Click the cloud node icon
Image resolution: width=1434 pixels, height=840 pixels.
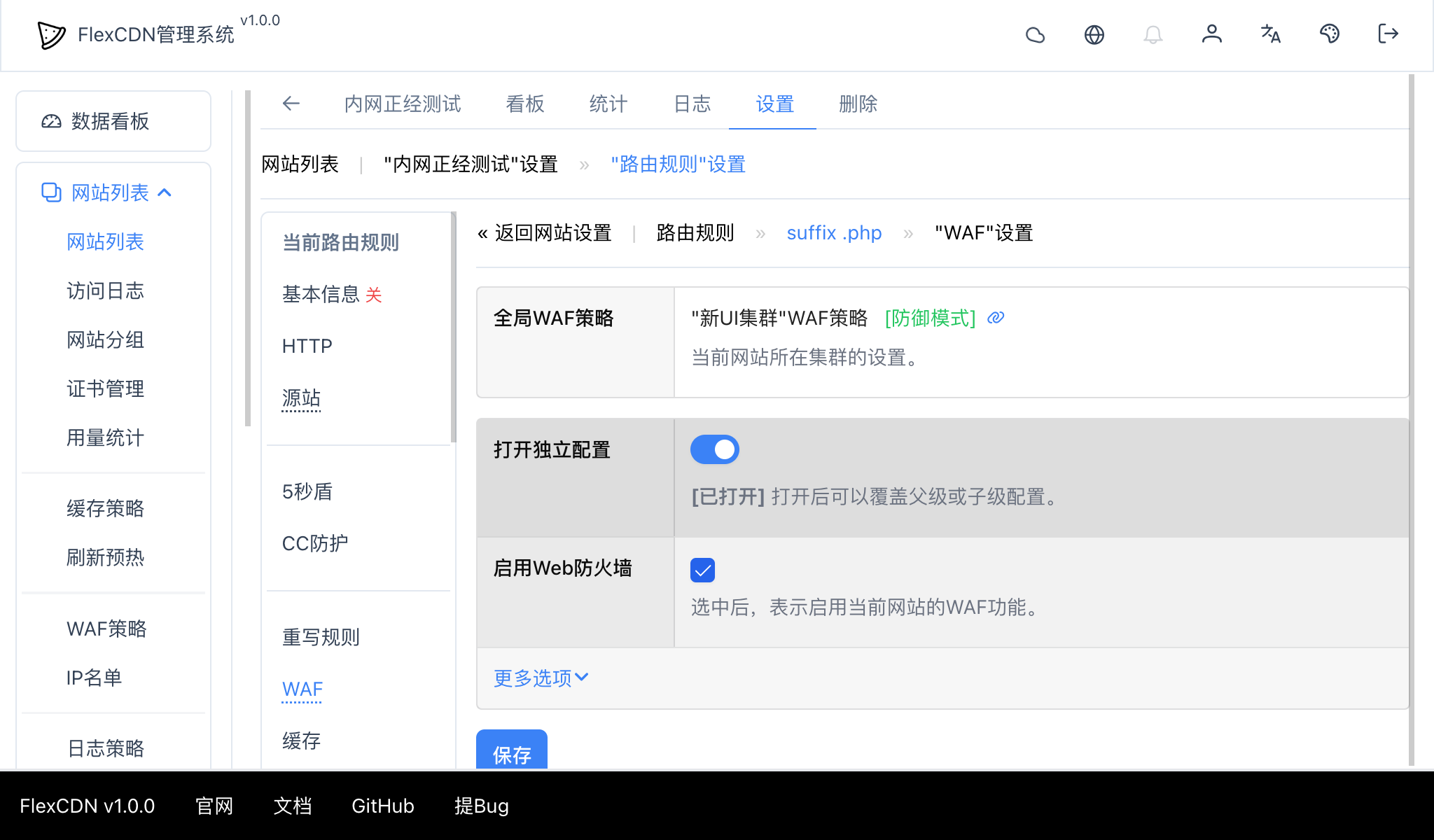point(1036,34)
